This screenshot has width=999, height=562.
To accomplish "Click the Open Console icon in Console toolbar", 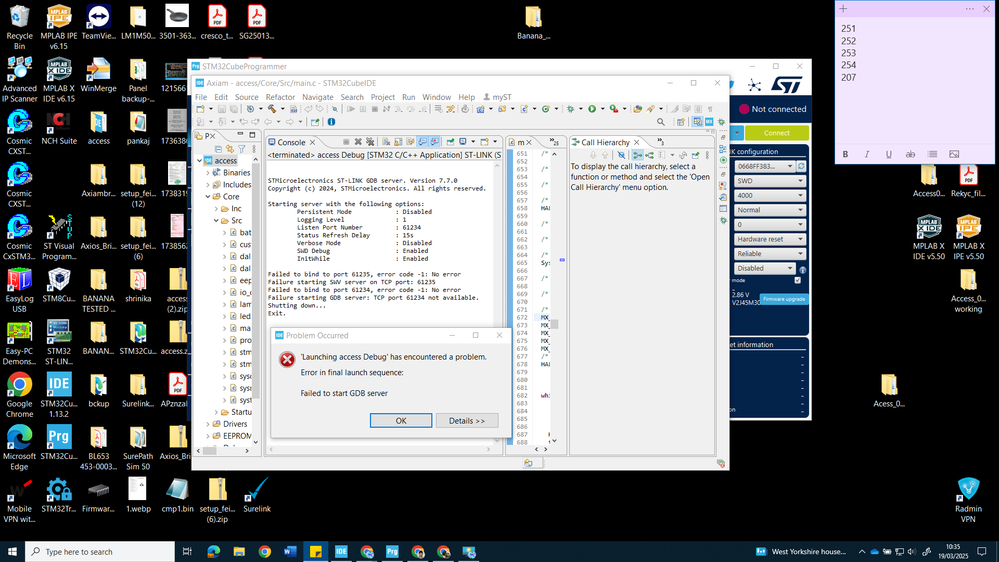I will point(484,141).
